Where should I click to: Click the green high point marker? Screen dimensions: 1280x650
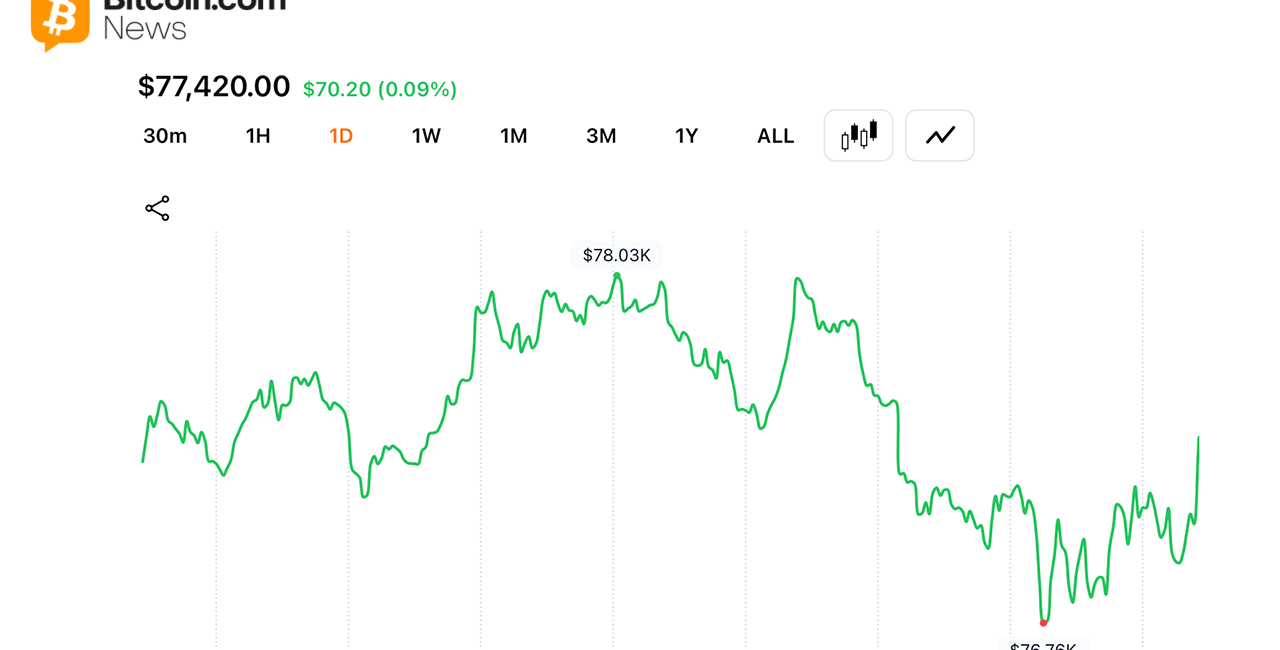(x=617, y=275)
